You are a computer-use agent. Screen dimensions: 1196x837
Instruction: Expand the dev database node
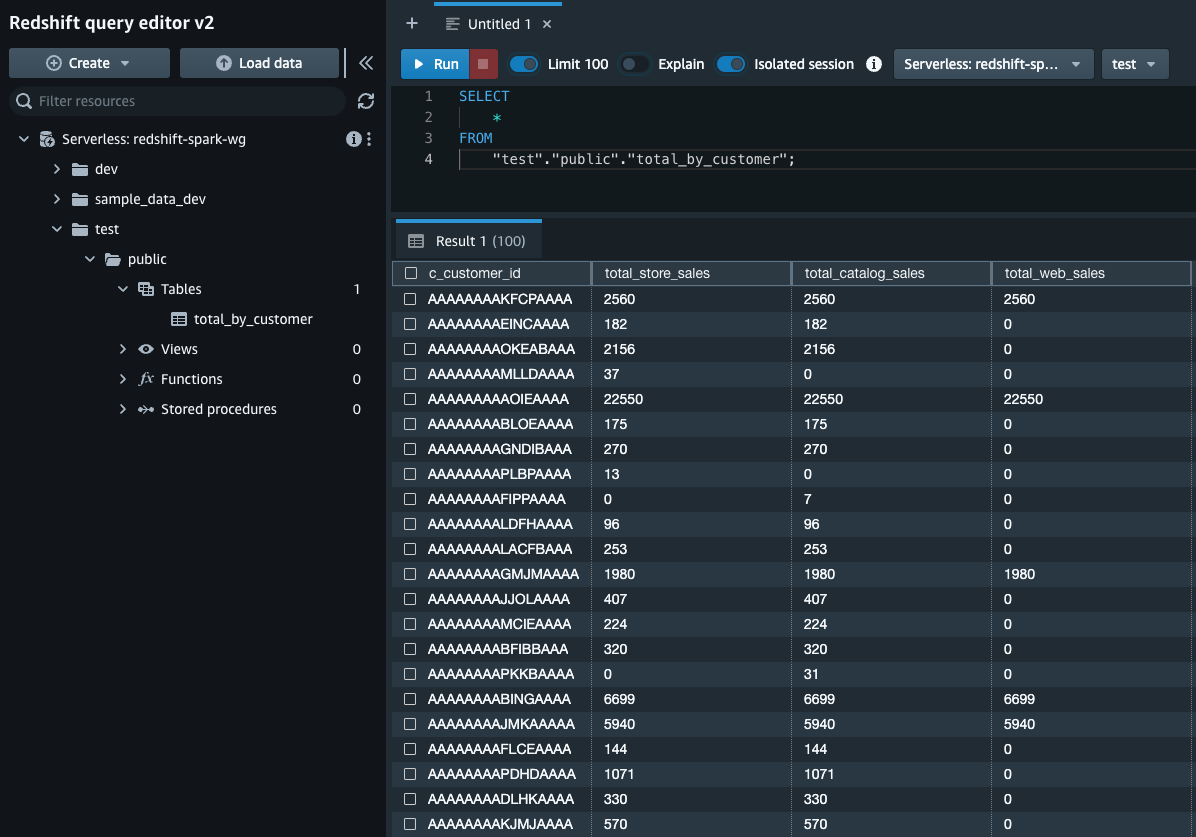[56, 169]
